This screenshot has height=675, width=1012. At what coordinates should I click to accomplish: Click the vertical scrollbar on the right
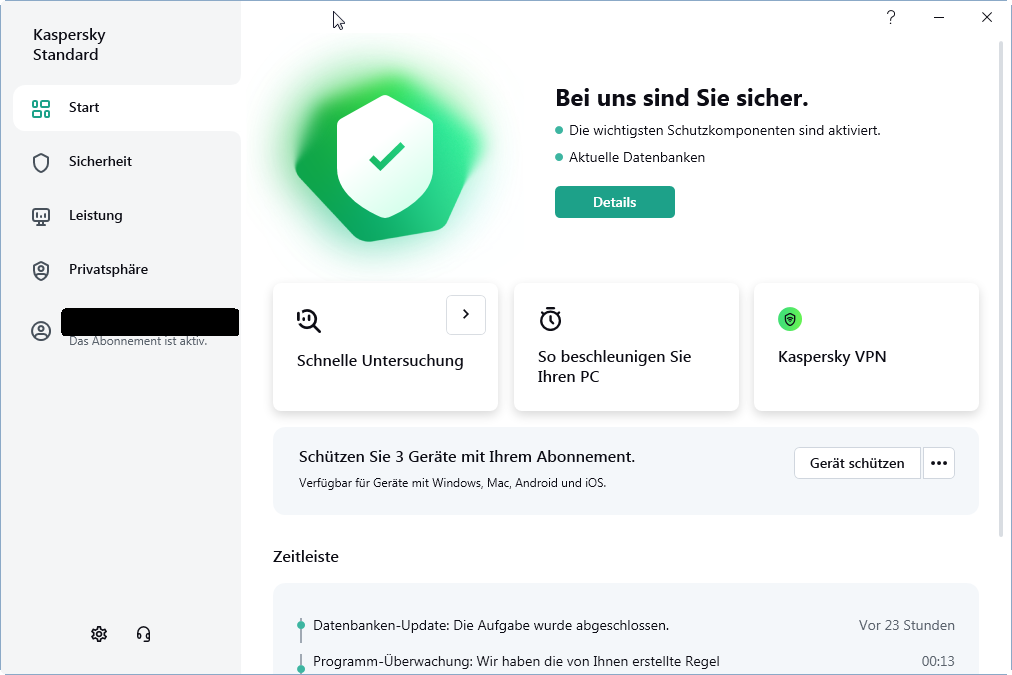pyautogui.click(x=1001, y=288)
